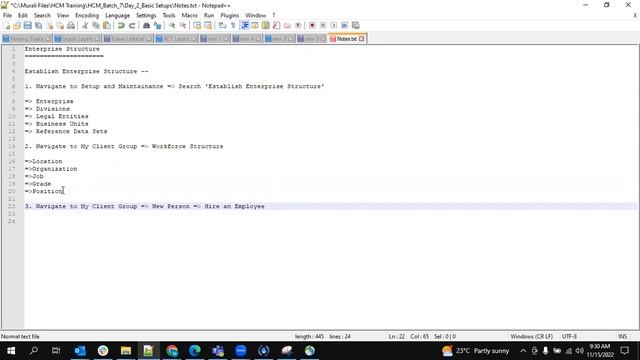This screenshot has width=640, height=360.
Task: Click 'Windows (CR LF)' in the status bar
Action: 531,336
